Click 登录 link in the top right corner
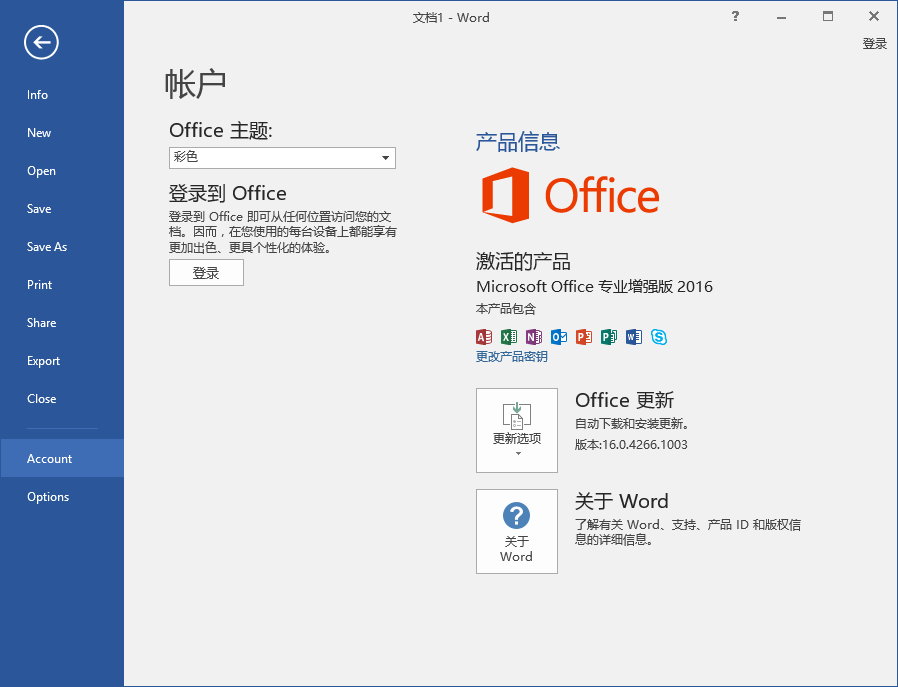 tap(874, 44)
